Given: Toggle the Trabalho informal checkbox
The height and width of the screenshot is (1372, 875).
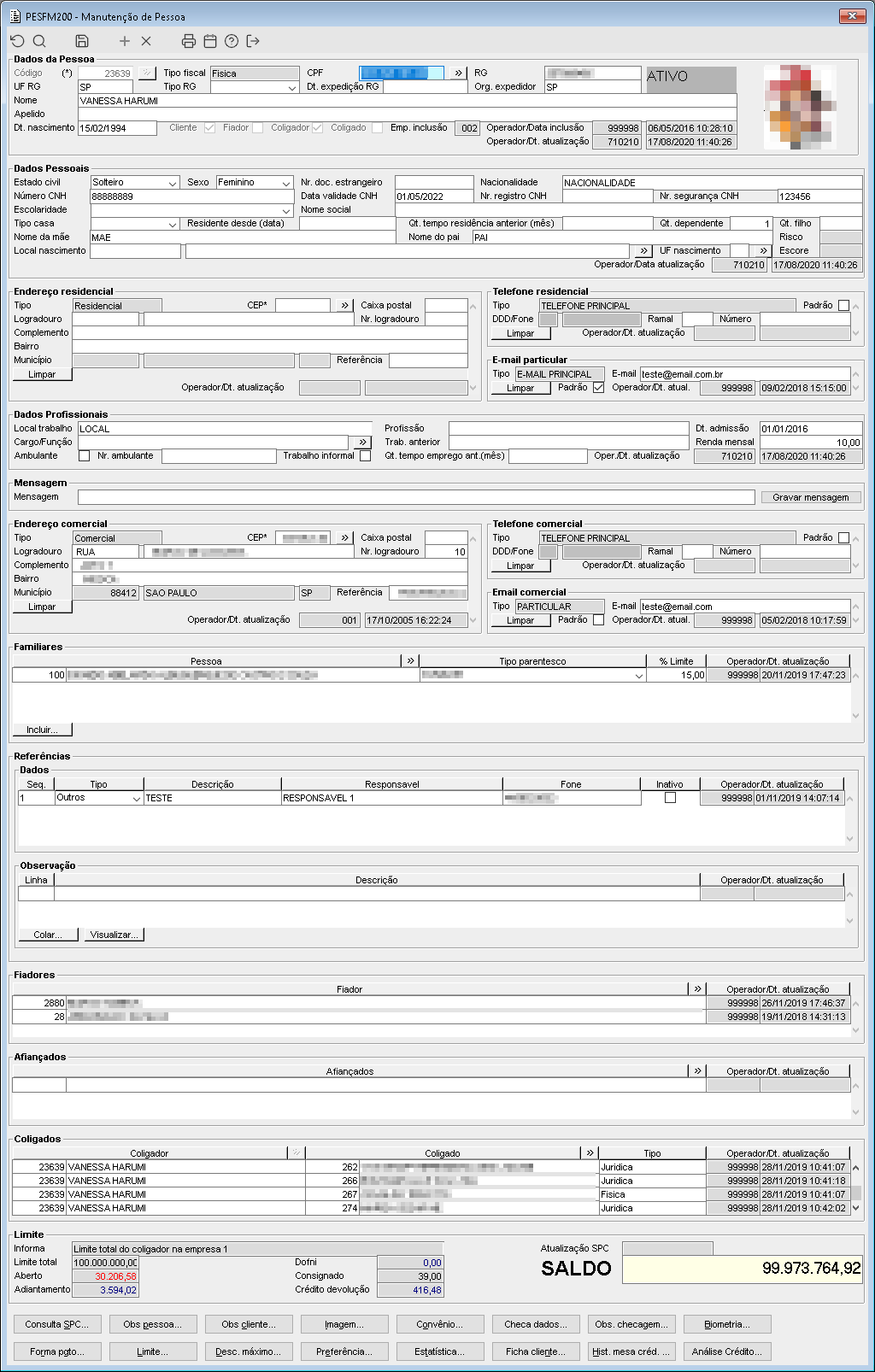Looking at the screenshot, I should [x=366, y=456].
